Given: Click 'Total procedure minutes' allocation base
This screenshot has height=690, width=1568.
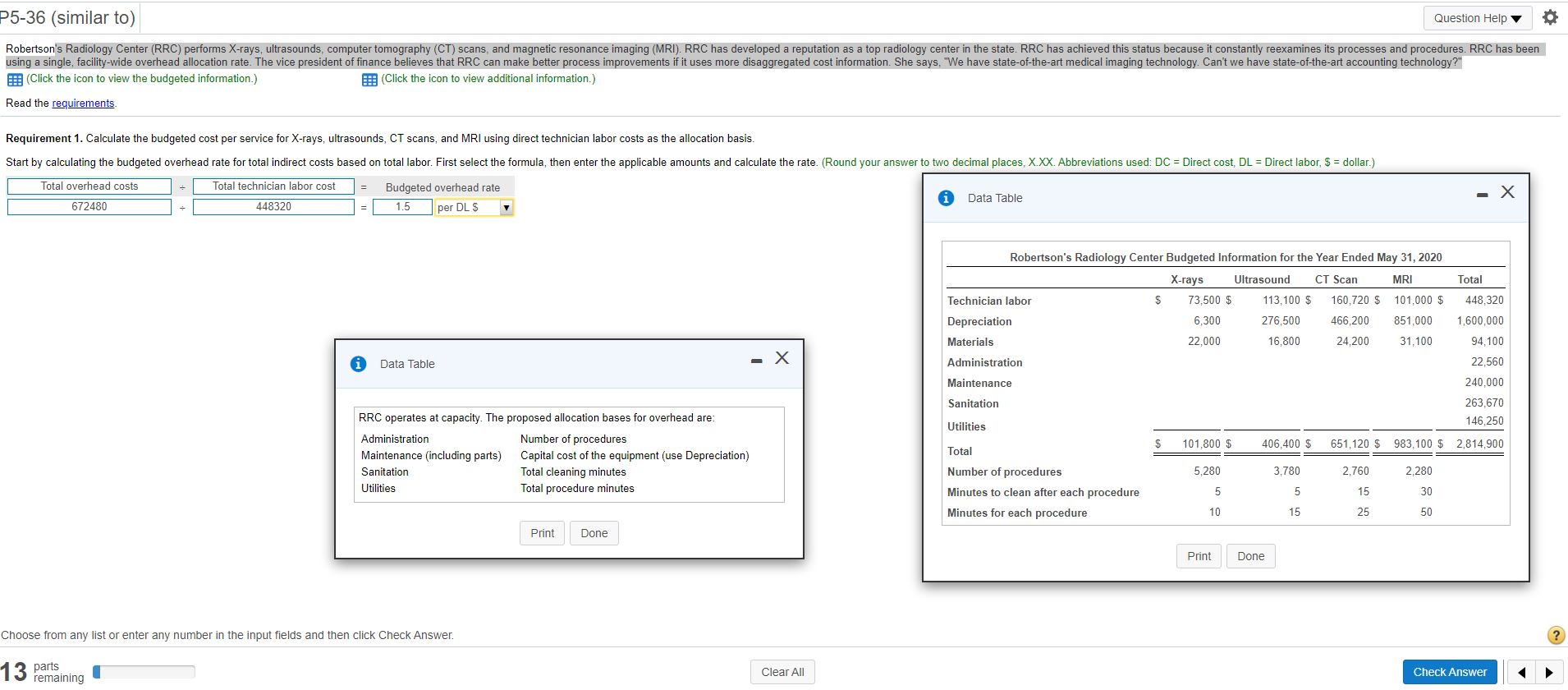Looking at the screenshot, I should (577, 489).
